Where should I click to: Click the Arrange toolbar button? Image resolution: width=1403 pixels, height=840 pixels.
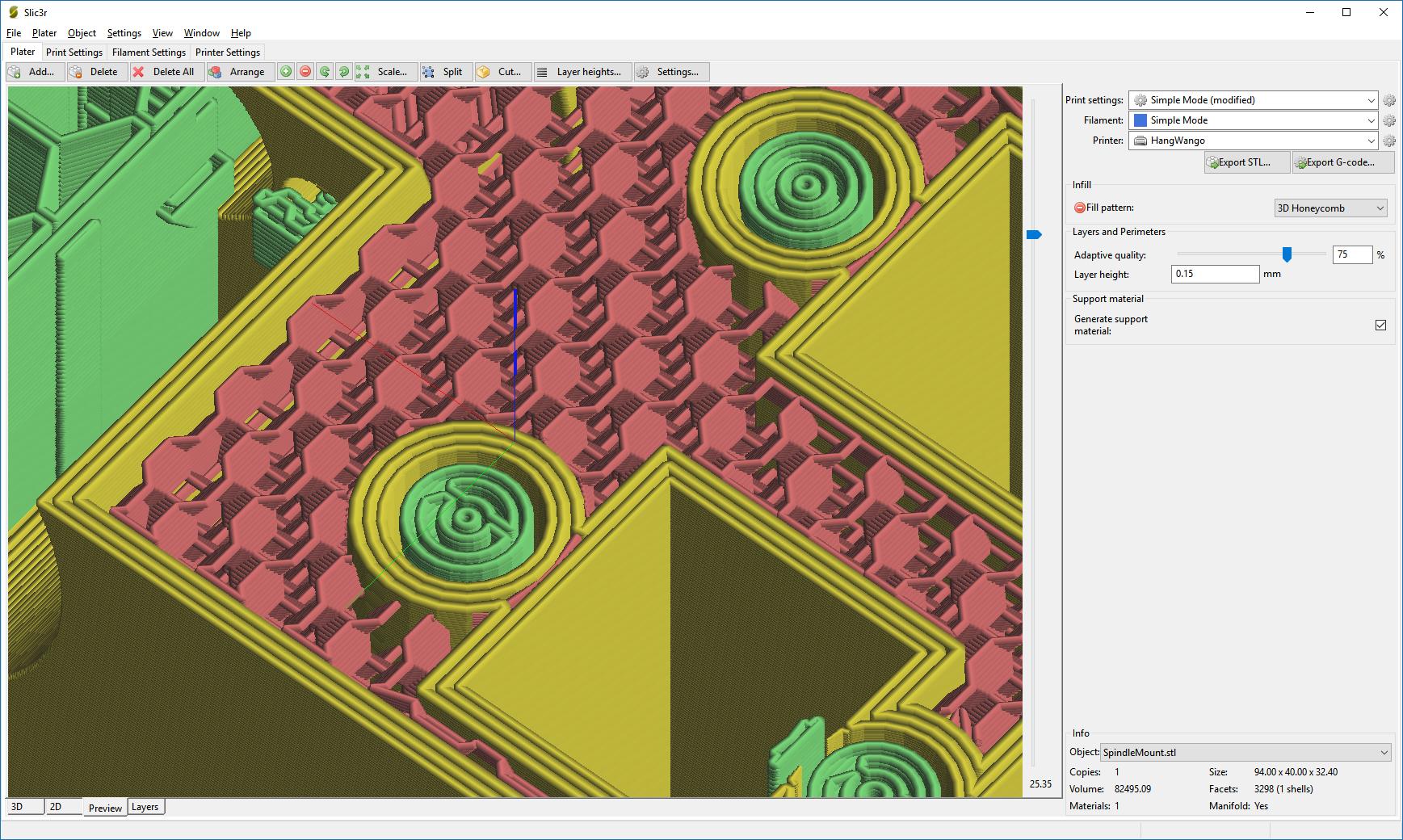coord(241,72)
